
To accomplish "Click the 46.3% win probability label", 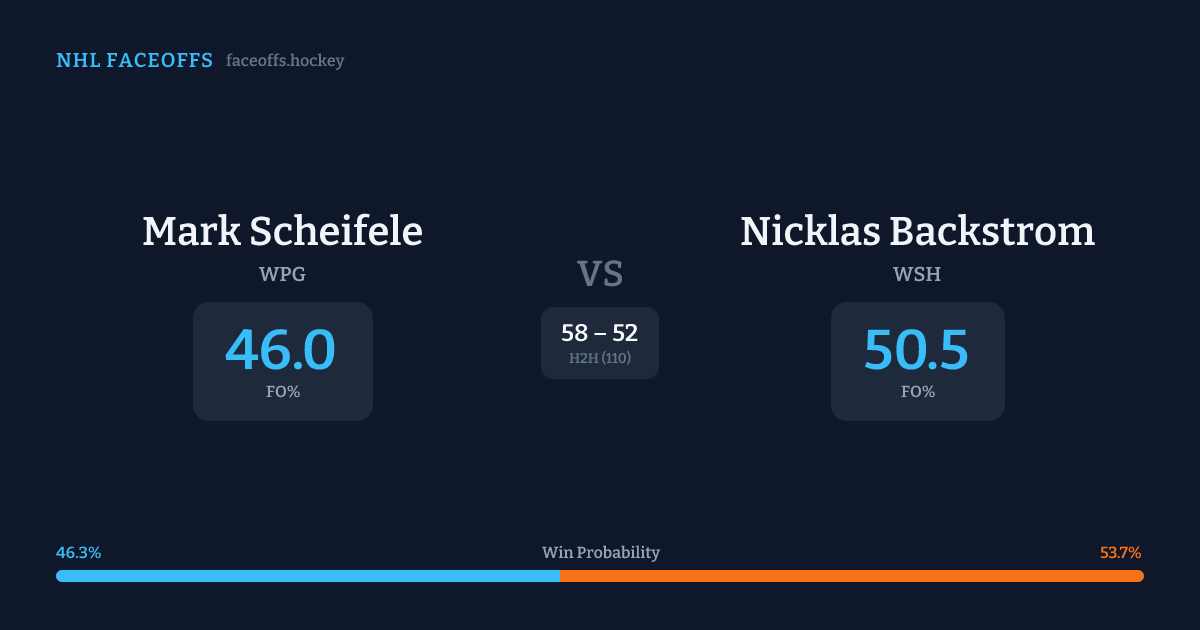I will [78, 553].
